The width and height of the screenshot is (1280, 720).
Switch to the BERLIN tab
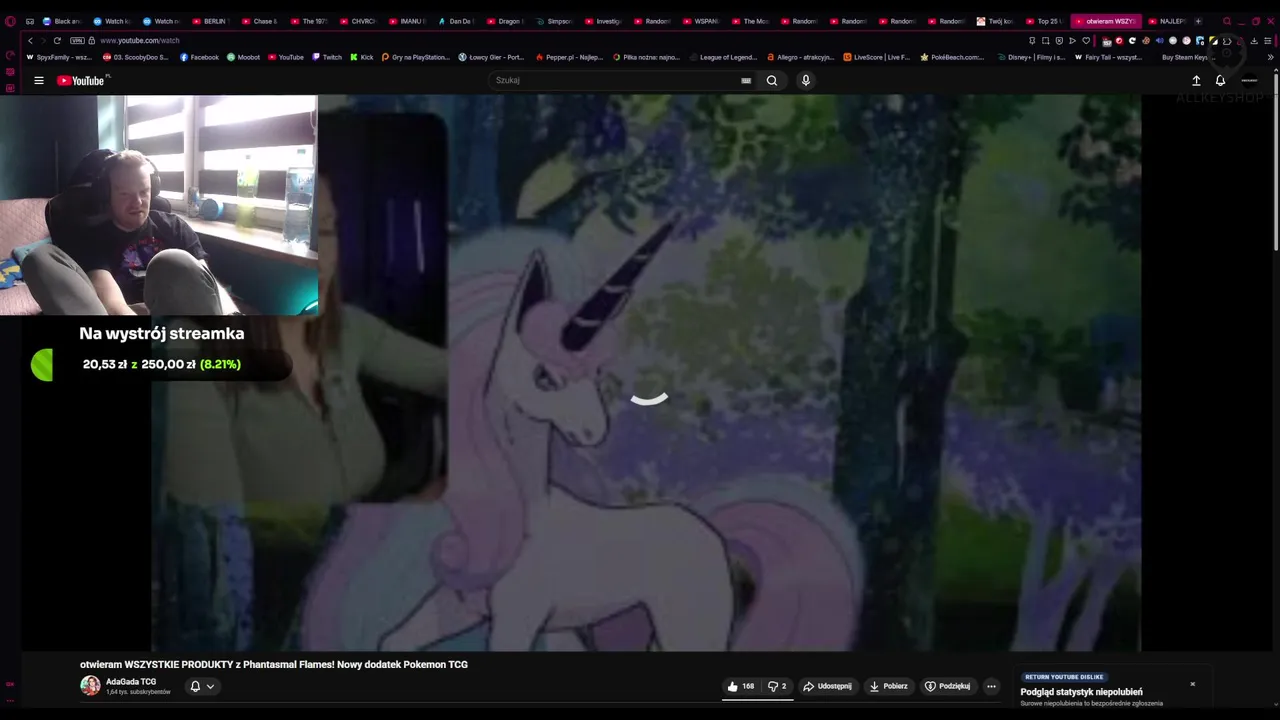(x=210, y=21)
